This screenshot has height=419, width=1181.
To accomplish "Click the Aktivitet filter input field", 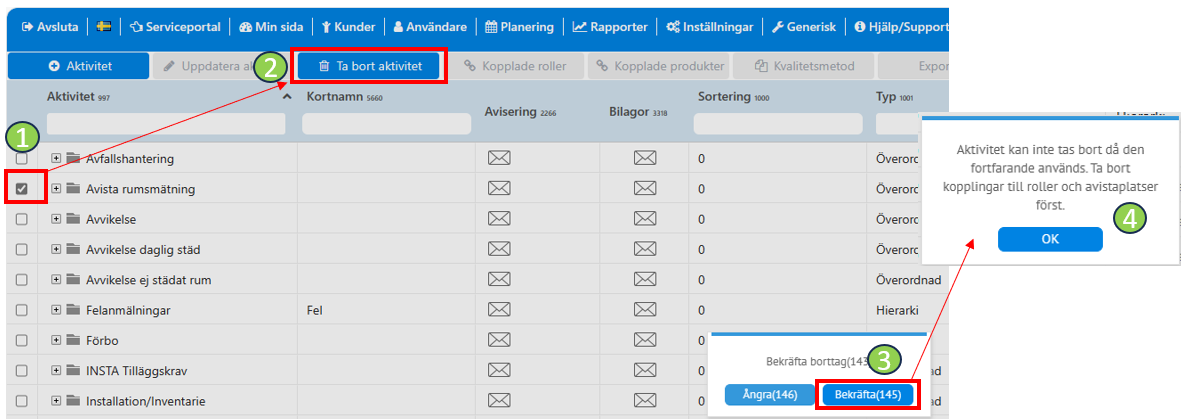I will [x=166, y=124].
